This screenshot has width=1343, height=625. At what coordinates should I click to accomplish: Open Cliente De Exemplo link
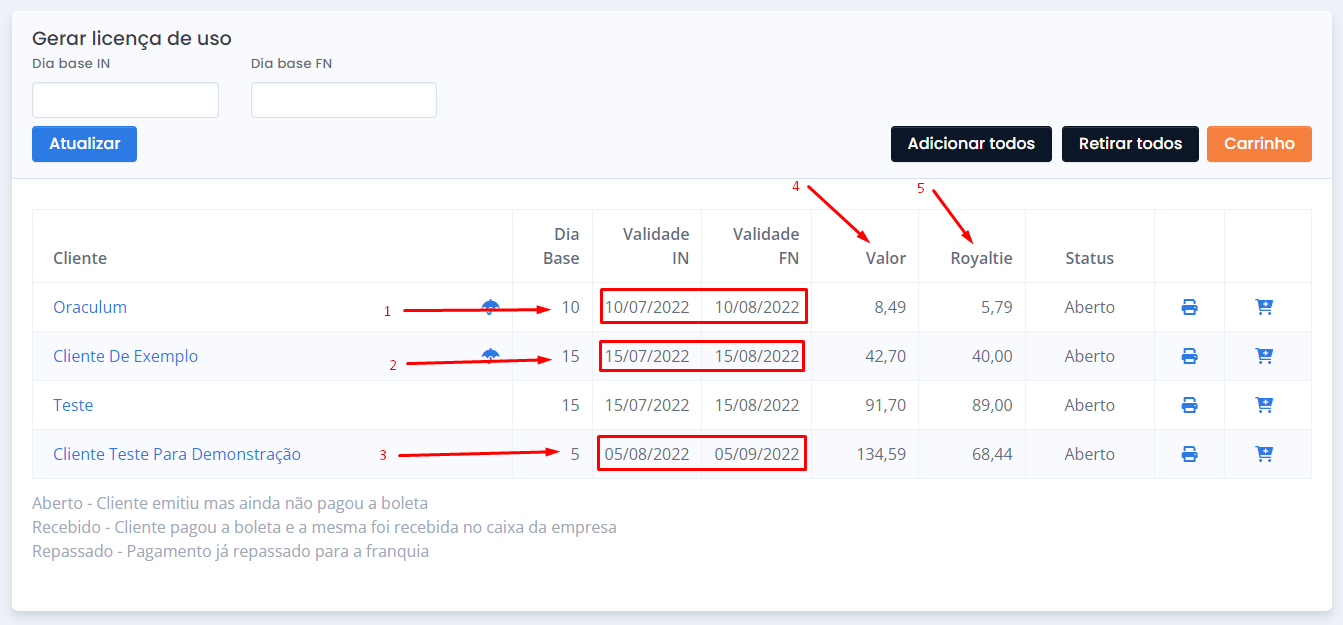125,356
